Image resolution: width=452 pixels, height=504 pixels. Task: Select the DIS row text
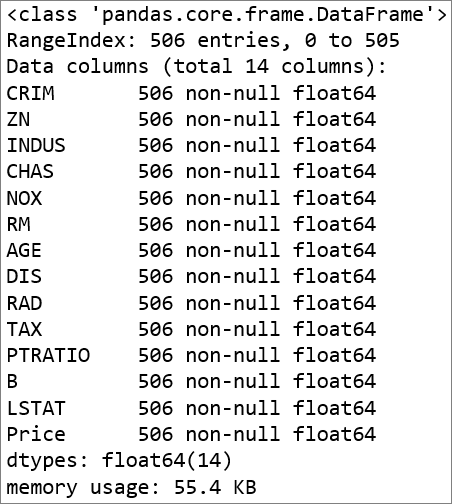point(191,277)
